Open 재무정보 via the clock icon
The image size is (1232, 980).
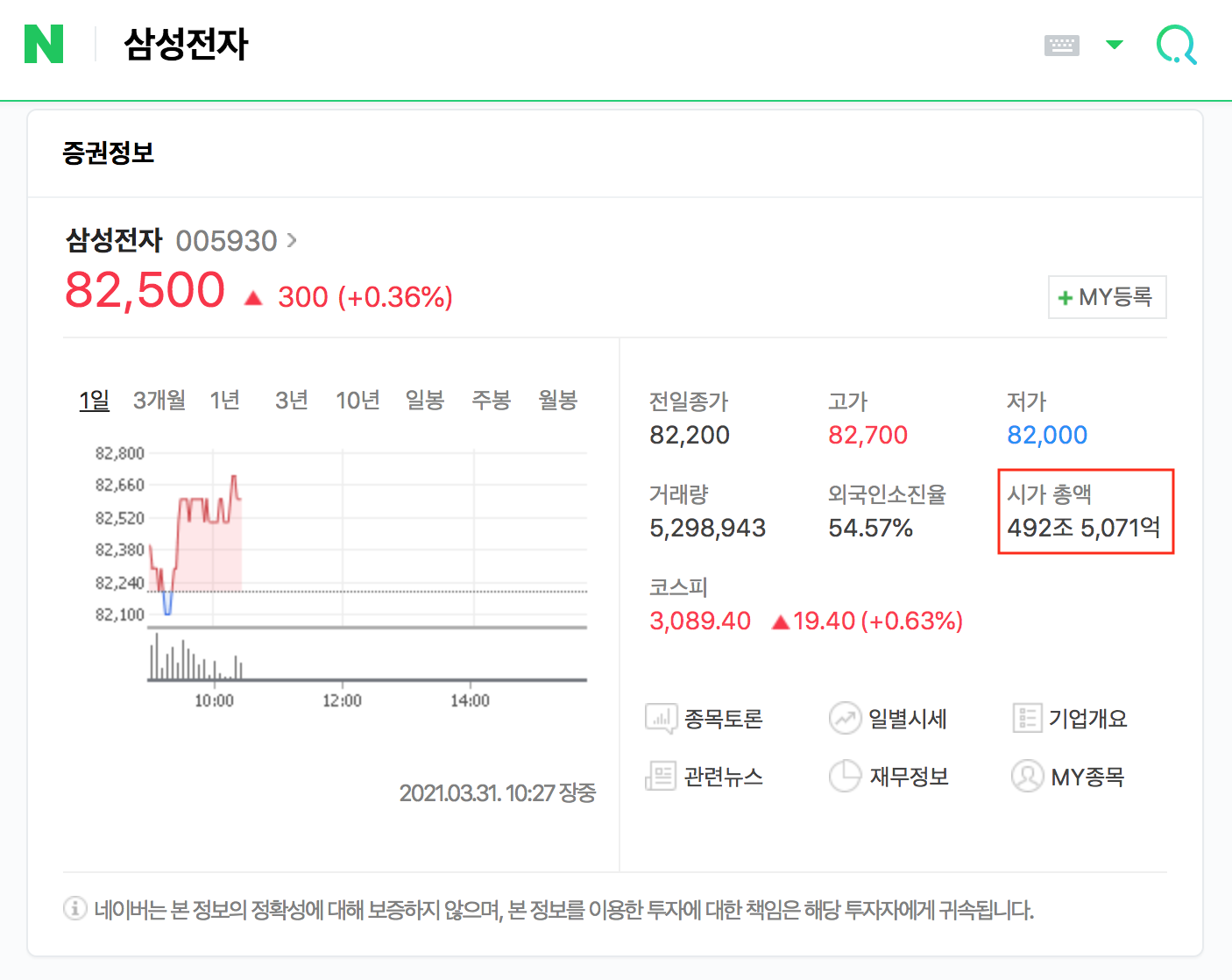click(x=845, y=776)
